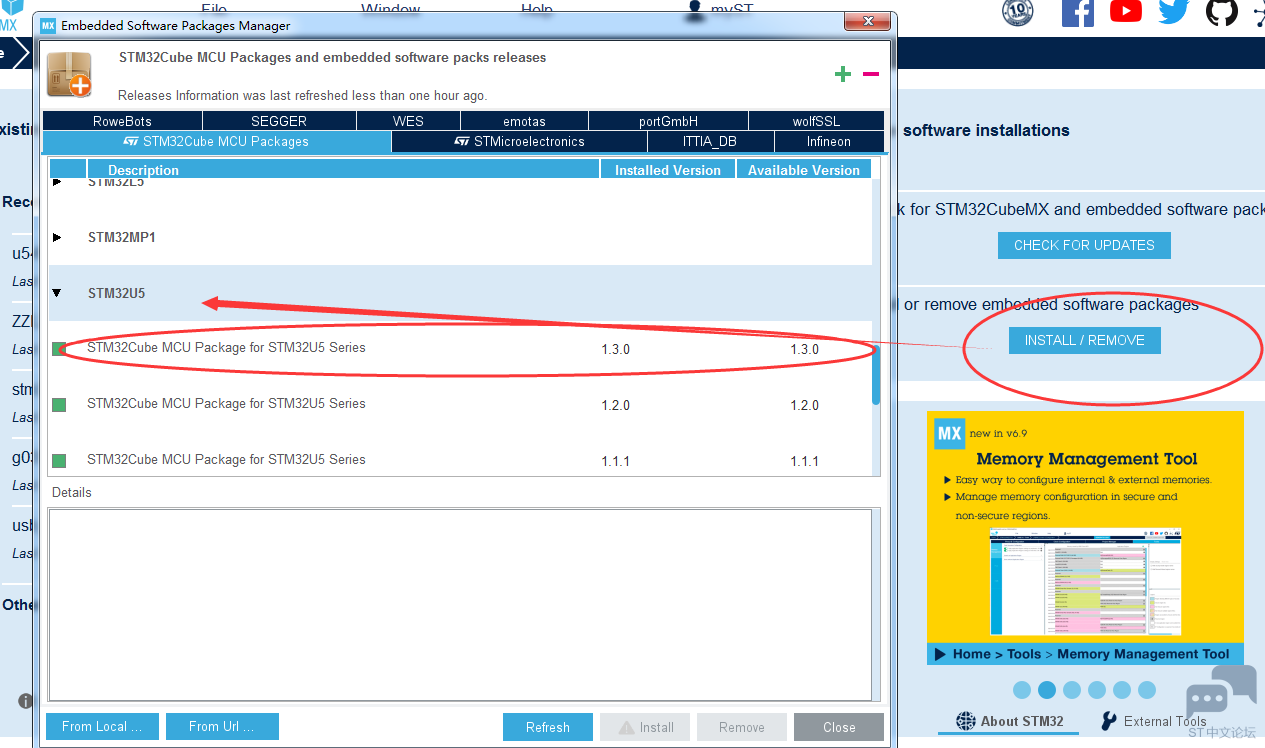The image size is (1265, 748).
Task: Click the package list vertical scrollbar
Action: pyautogui.click(x=876, y=375)
